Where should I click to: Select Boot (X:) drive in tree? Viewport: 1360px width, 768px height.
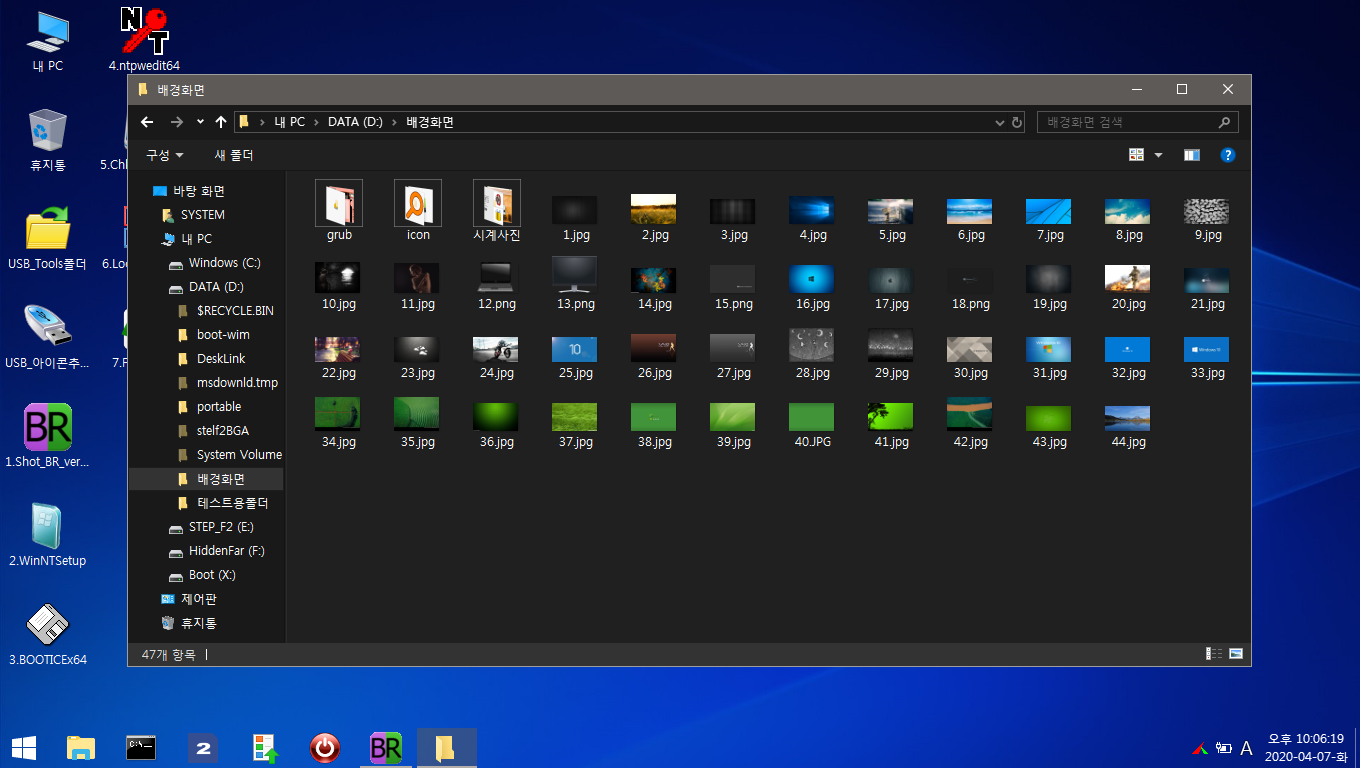tap(202, 575)
